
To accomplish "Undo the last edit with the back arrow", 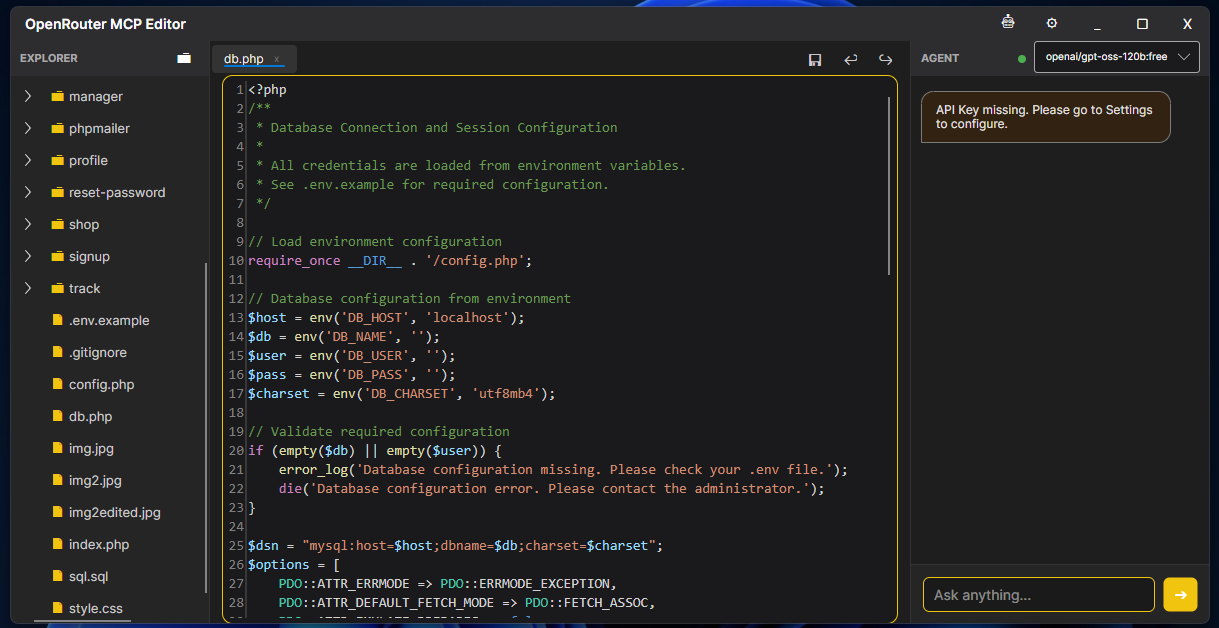I will [850, 59].
